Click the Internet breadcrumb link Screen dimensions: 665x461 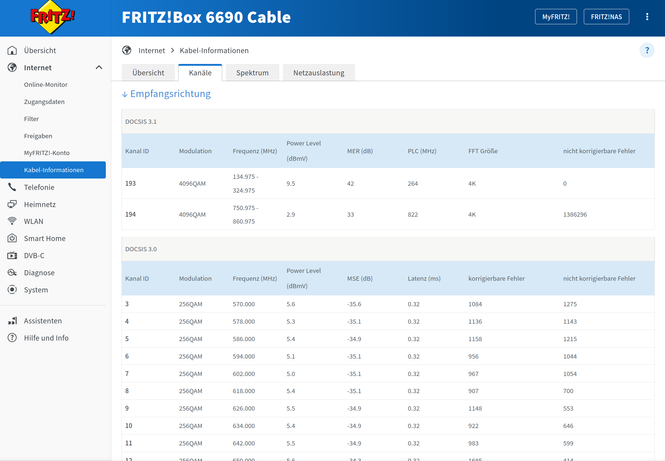151,50
